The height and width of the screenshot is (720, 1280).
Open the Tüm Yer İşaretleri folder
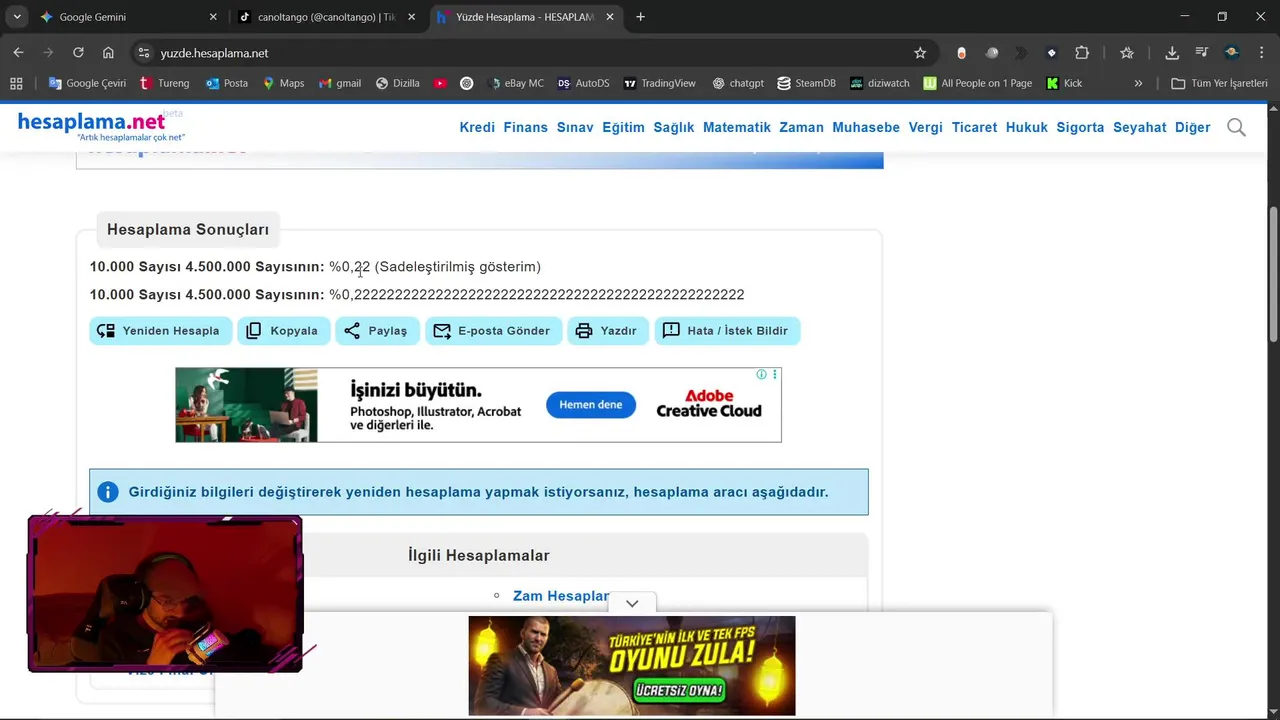[1219, 83]
